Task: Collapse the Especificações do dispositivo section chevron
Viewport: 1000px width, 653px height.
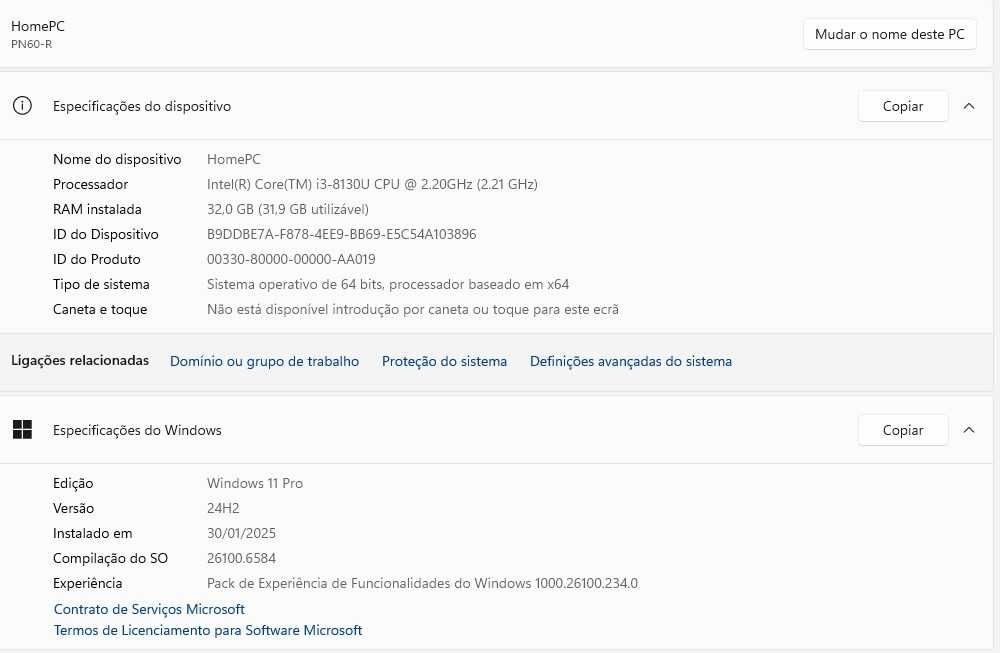Action: point(968,106)
